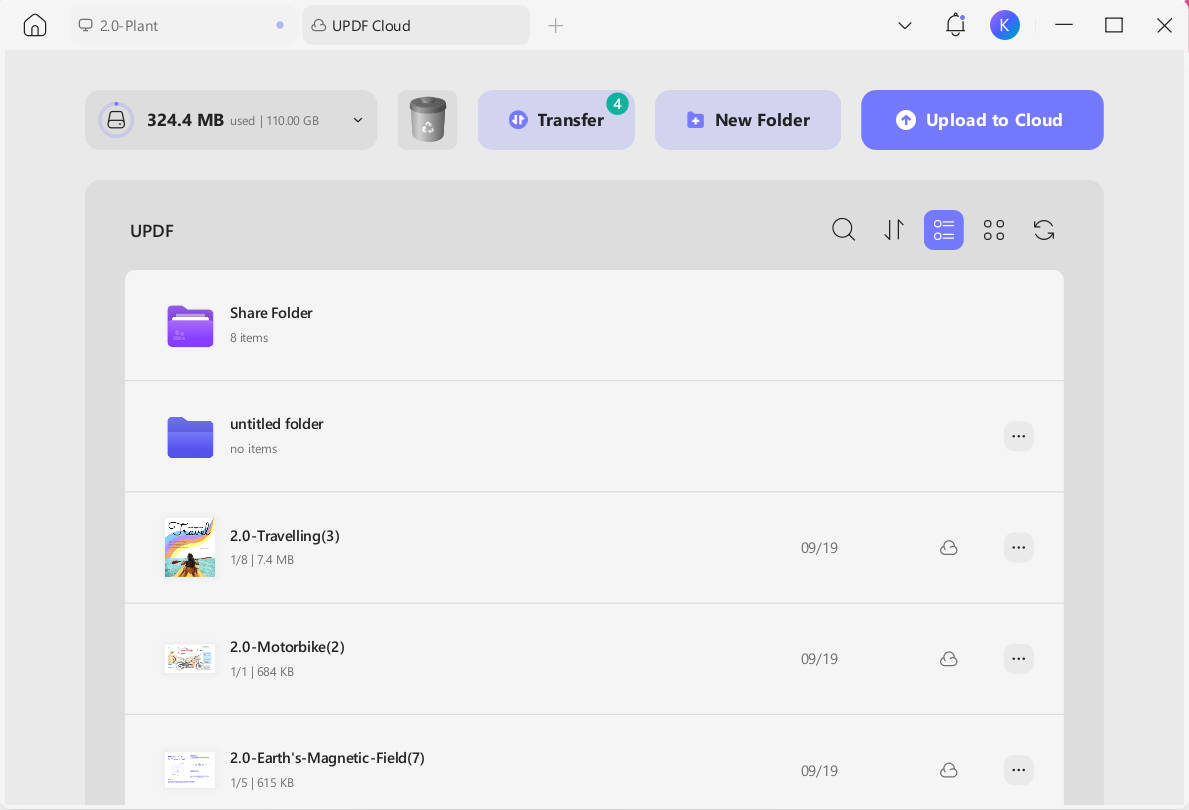Open the tab list chevron

point(904,25)
